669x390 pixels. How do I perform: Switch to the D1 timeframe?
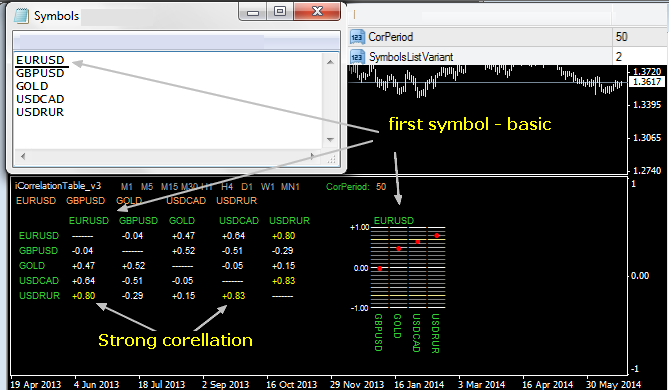(x=247, y=187)
